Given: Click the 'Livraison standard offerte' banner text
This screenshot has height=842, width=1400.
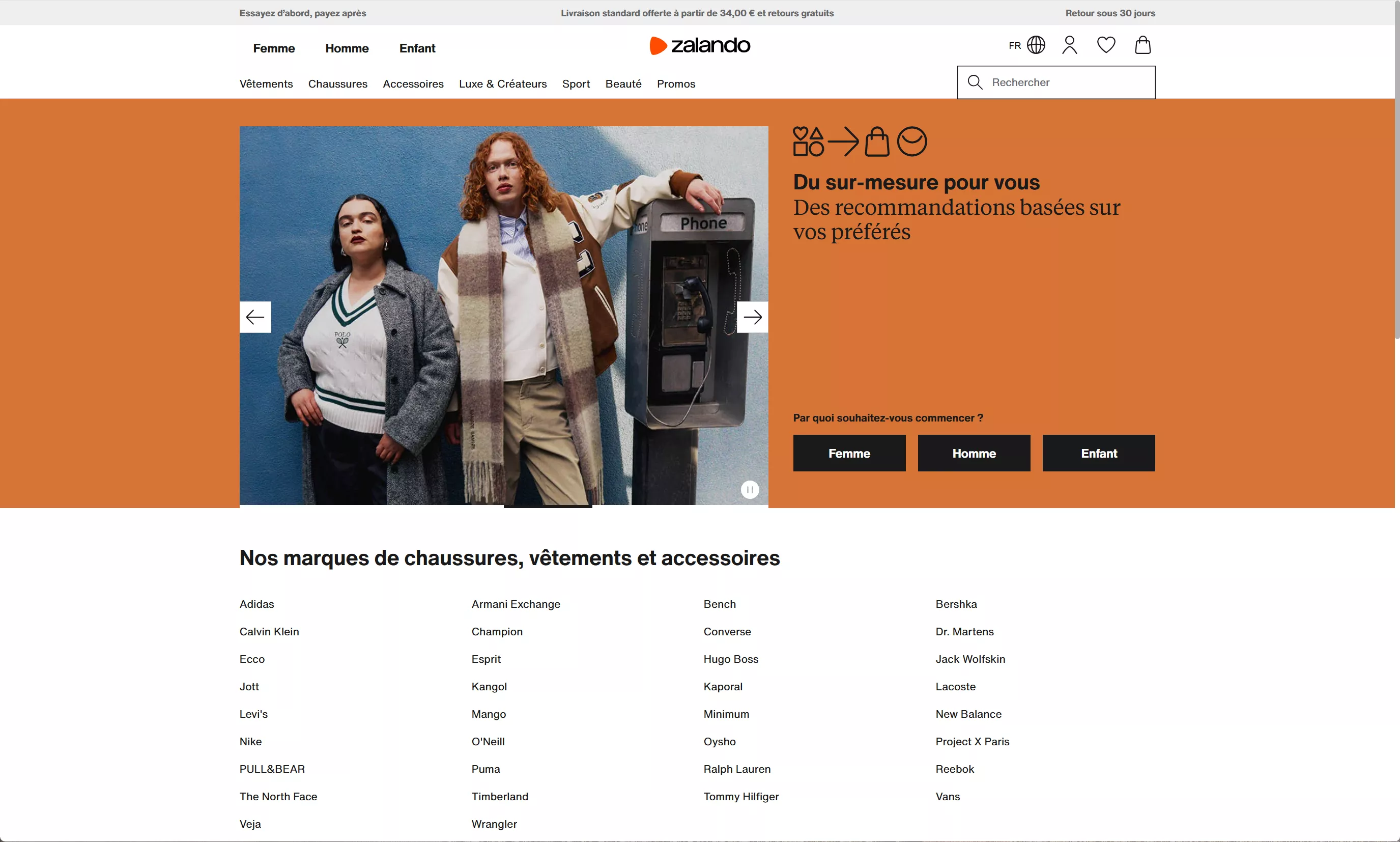Looking at the screenshot, I should (x=697, y=13).
